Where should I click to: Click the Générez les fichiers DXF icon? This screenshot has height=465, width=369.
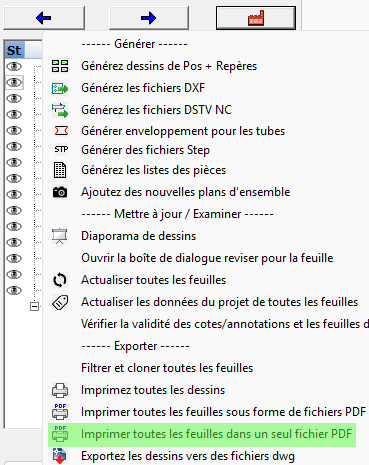pos(60,88)
